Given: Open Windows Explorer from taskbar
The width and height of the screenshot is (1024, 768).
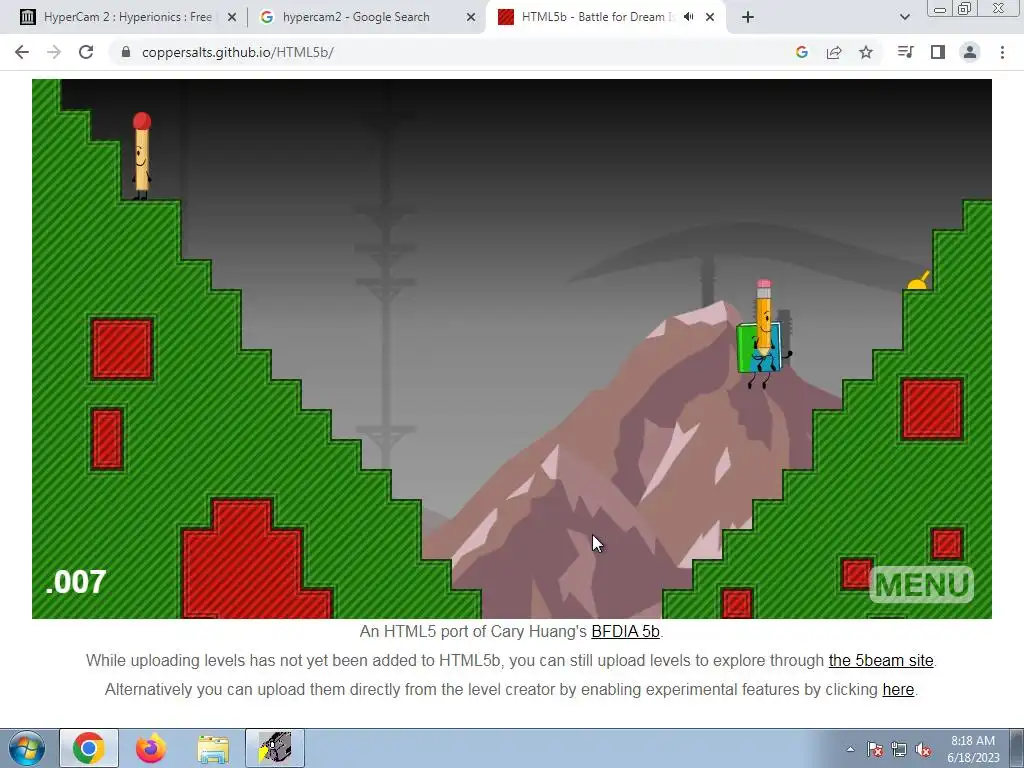Looking at the screenshot, I should [x=213, y=748].
